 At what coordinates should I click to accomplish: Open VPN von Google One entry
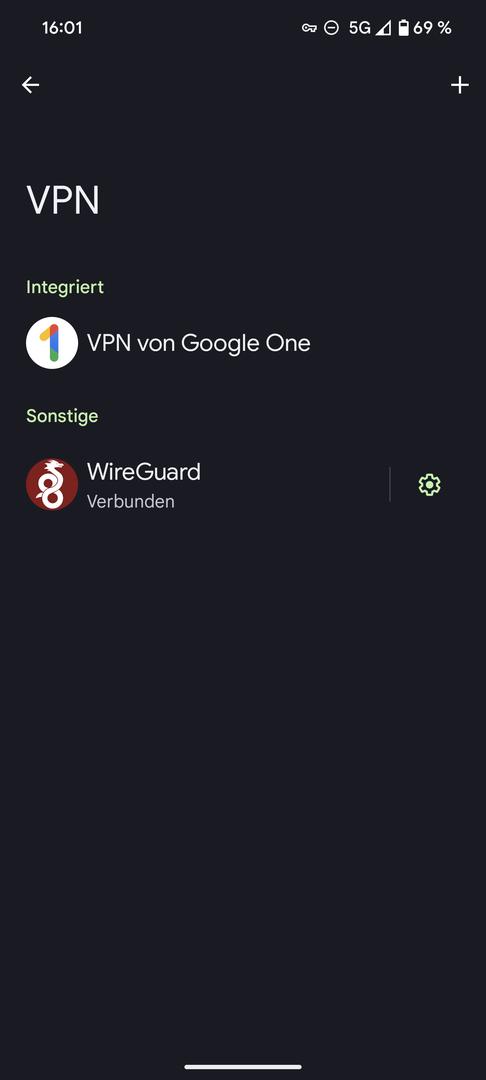click(243, 343)
